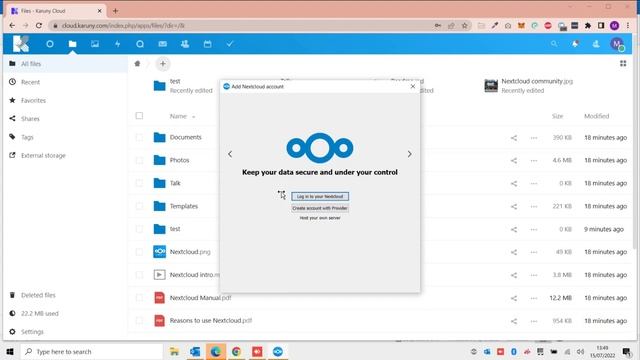This screenshot has width=640, height=360.
Task: Go to home folder breadcrumb icon
Action: coord(138,64)
